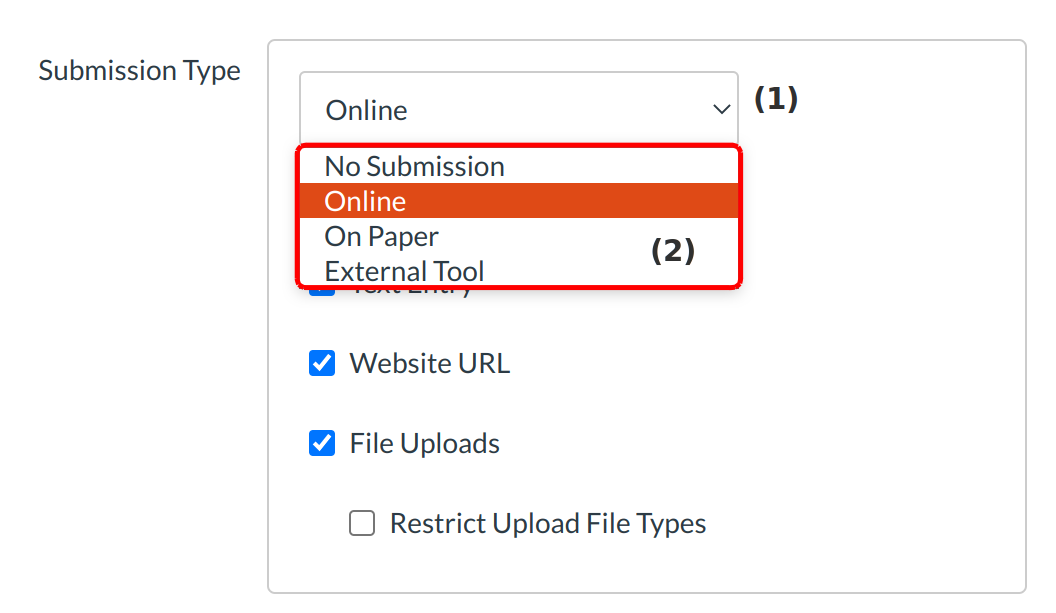Select On Paper from the dropdown list

point(381,236)
